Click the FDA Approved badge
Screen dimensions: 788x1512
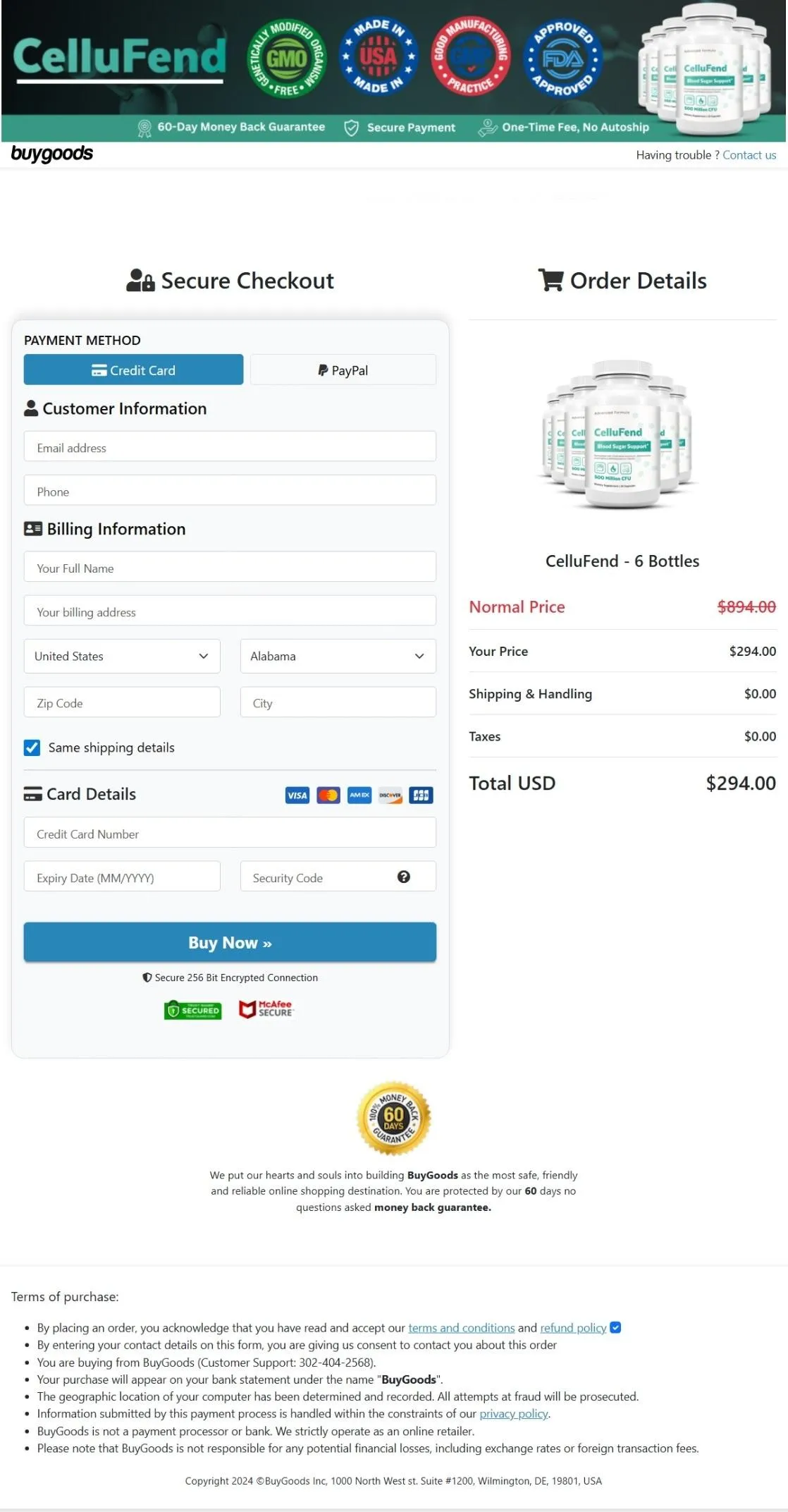(x=560, y=57)
